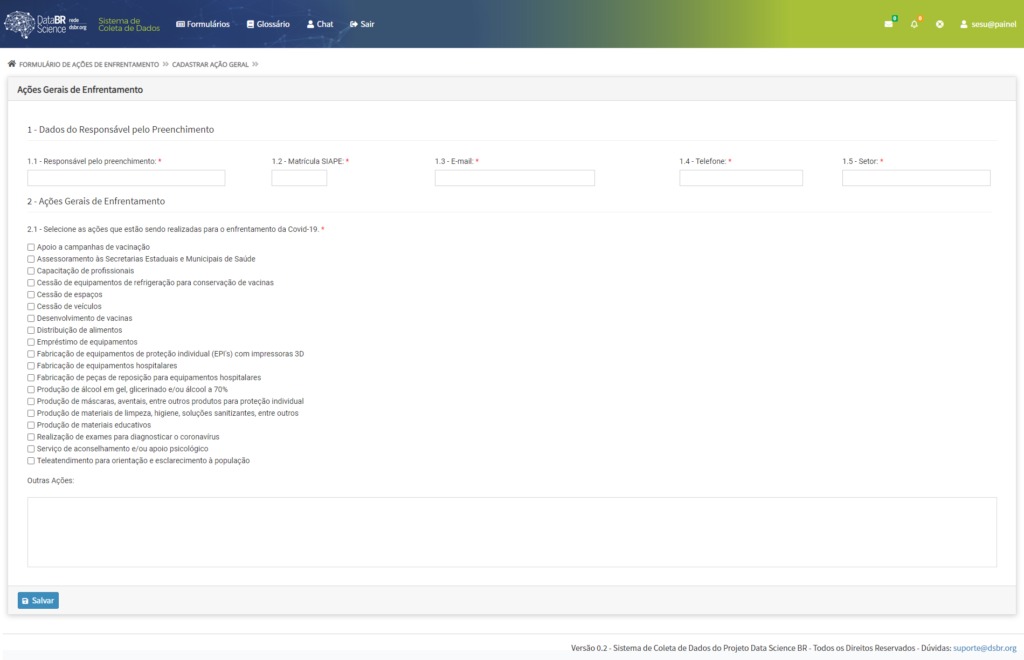Click Sair to log out
The width and height of the screenshot is (1024, 660).
(x=362, y=24)
